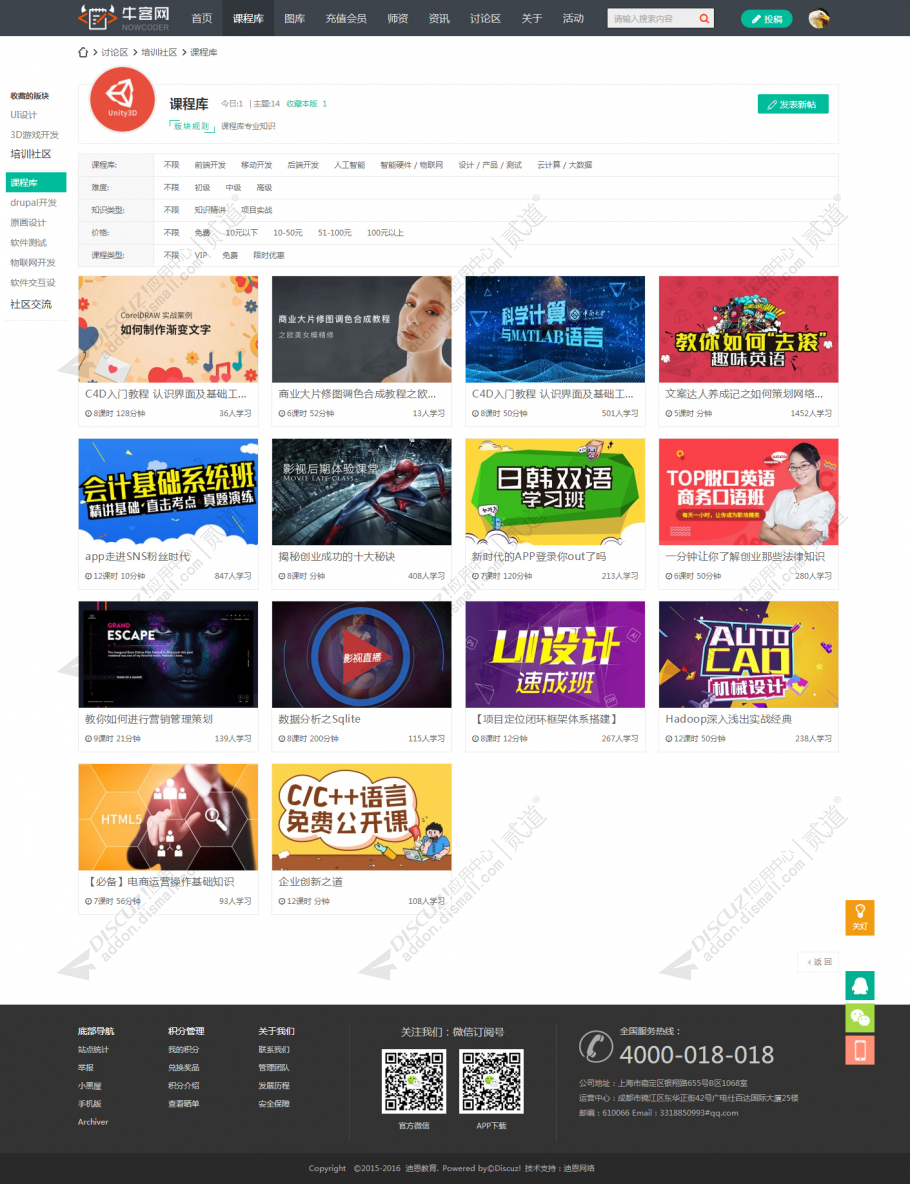Click 站点统计 footer link

pos(93,1050)
